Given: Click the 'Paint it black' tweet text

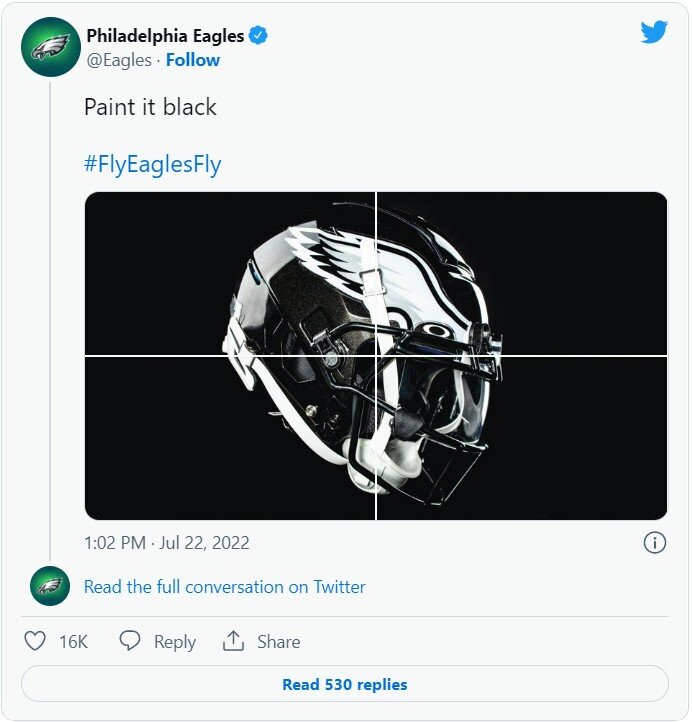Looking at the screenshot, I should 150,107.
